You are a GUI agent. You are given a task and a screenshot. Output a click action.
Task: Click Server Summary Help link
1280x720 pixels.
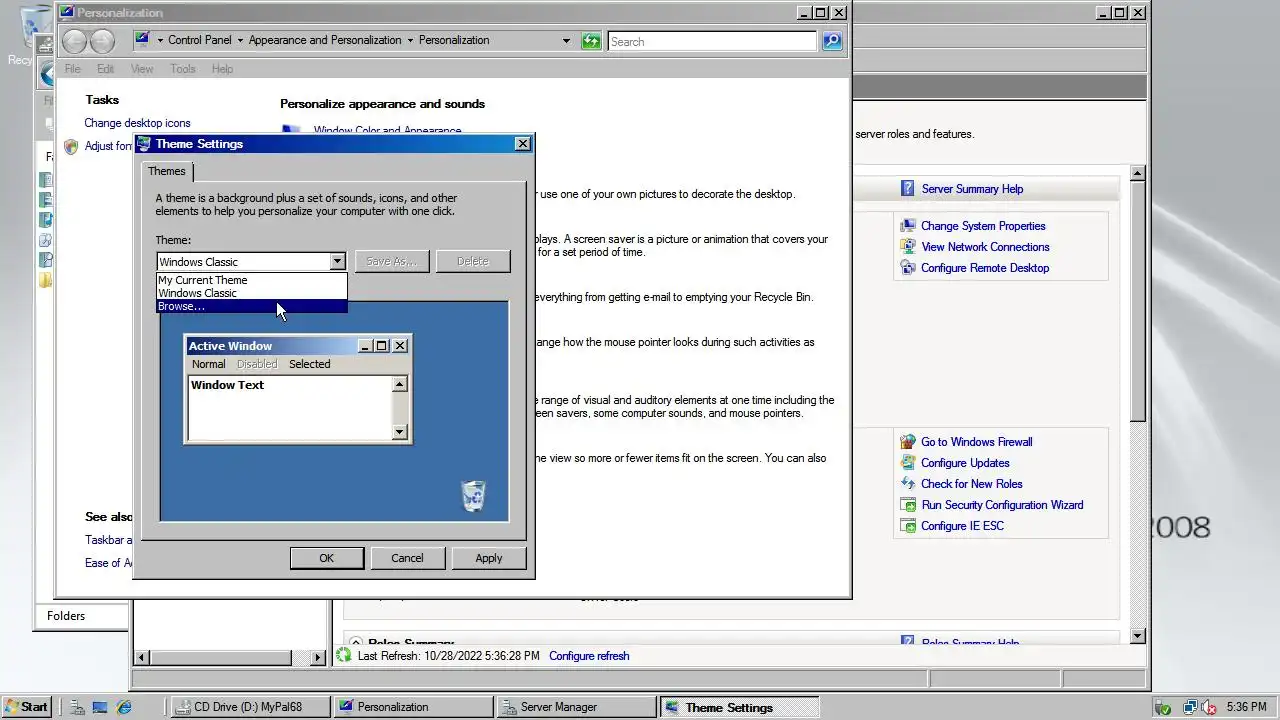coord(972,189)
